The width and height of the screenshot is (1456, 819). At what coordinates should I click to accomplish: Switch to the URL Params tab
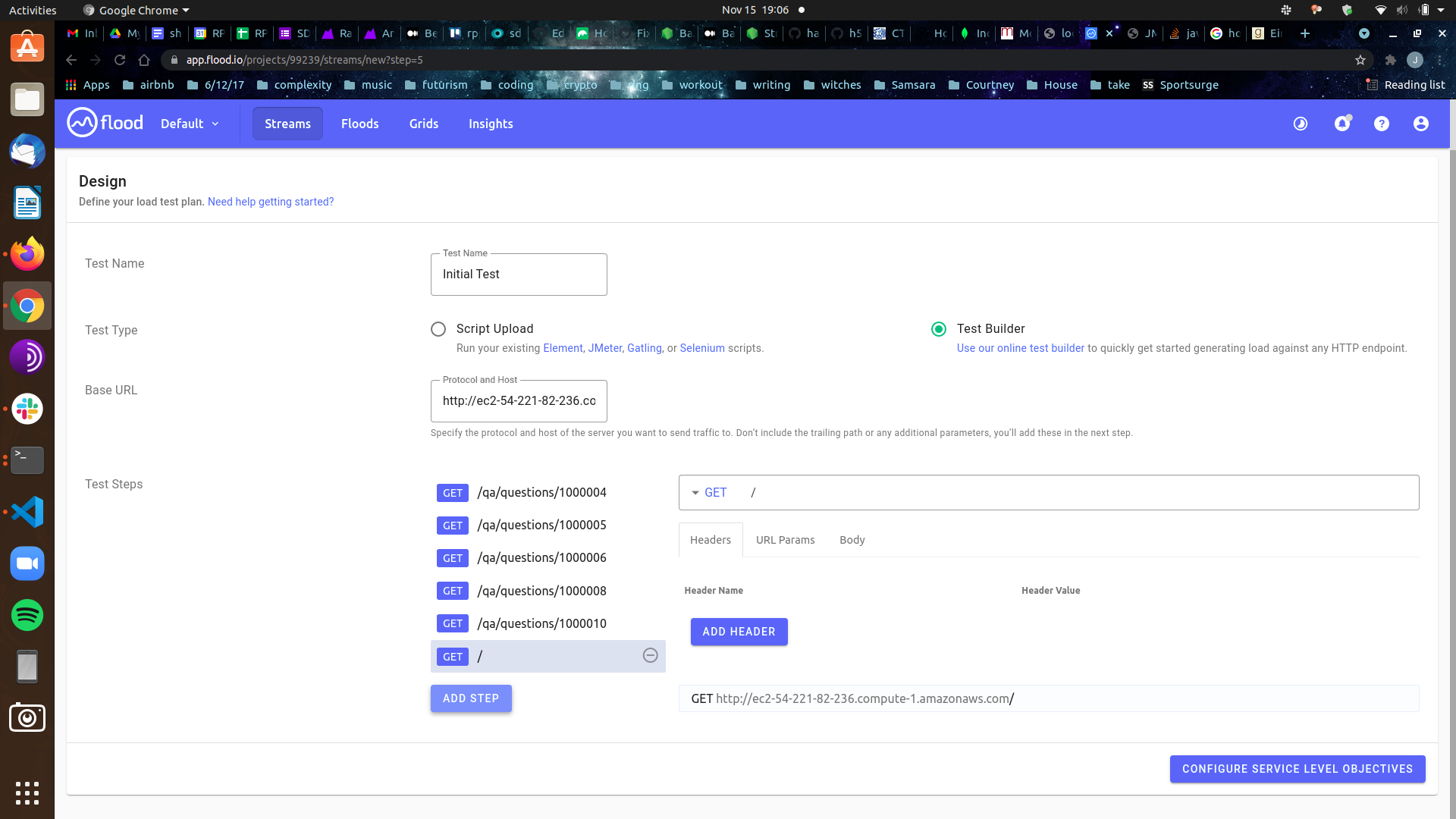pyautogui.click(x=785, y=539)
